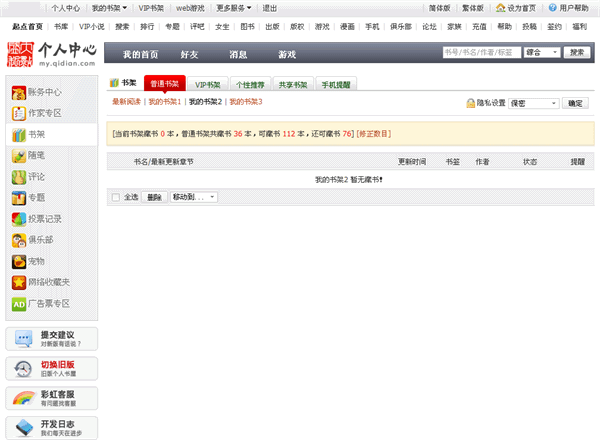Select the 投票记录 sidebar icon
The image size is (600, 440).
tap(19, 219)
